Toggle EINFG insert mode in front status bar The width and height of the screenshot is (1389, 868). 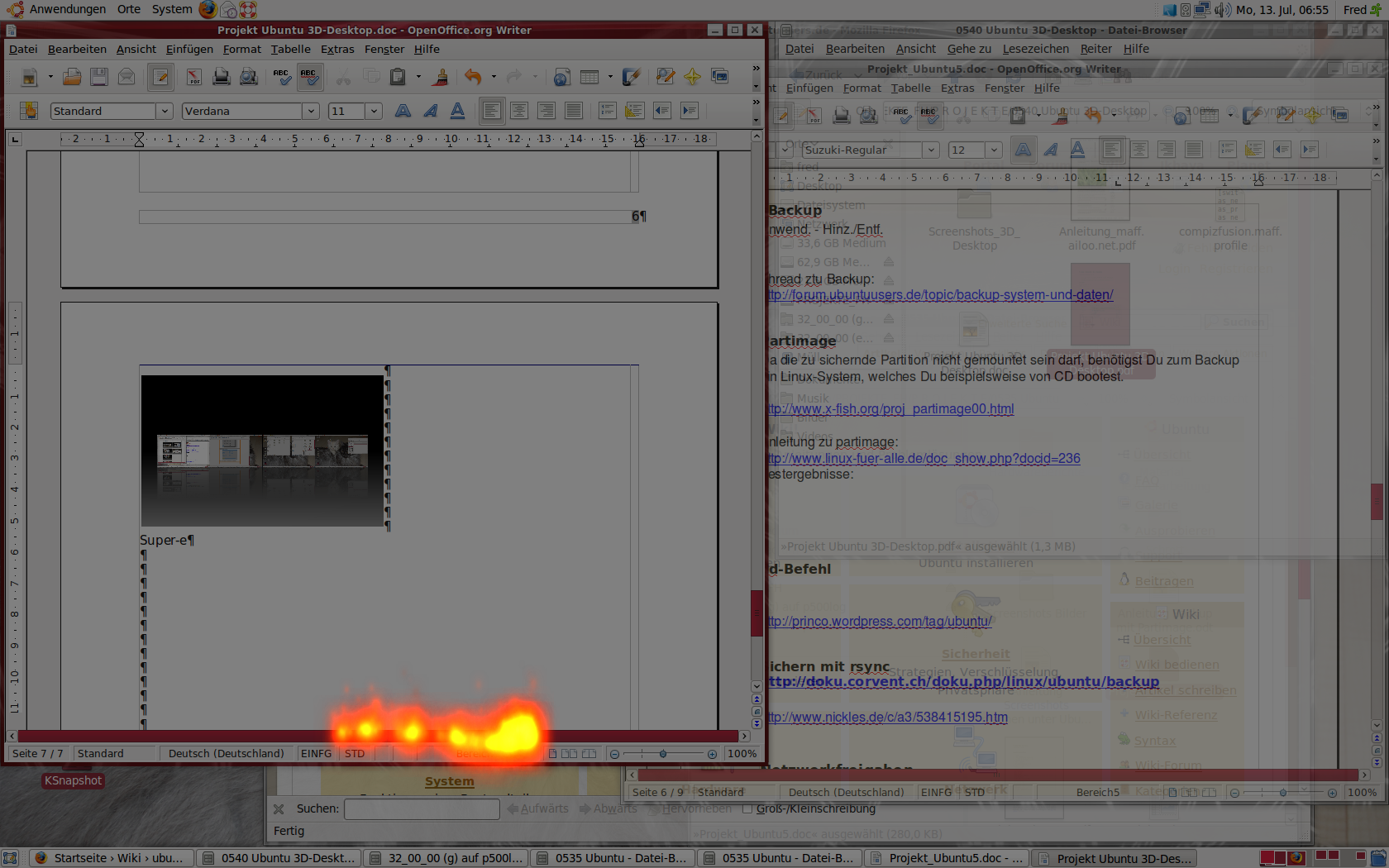pos(316,753)
